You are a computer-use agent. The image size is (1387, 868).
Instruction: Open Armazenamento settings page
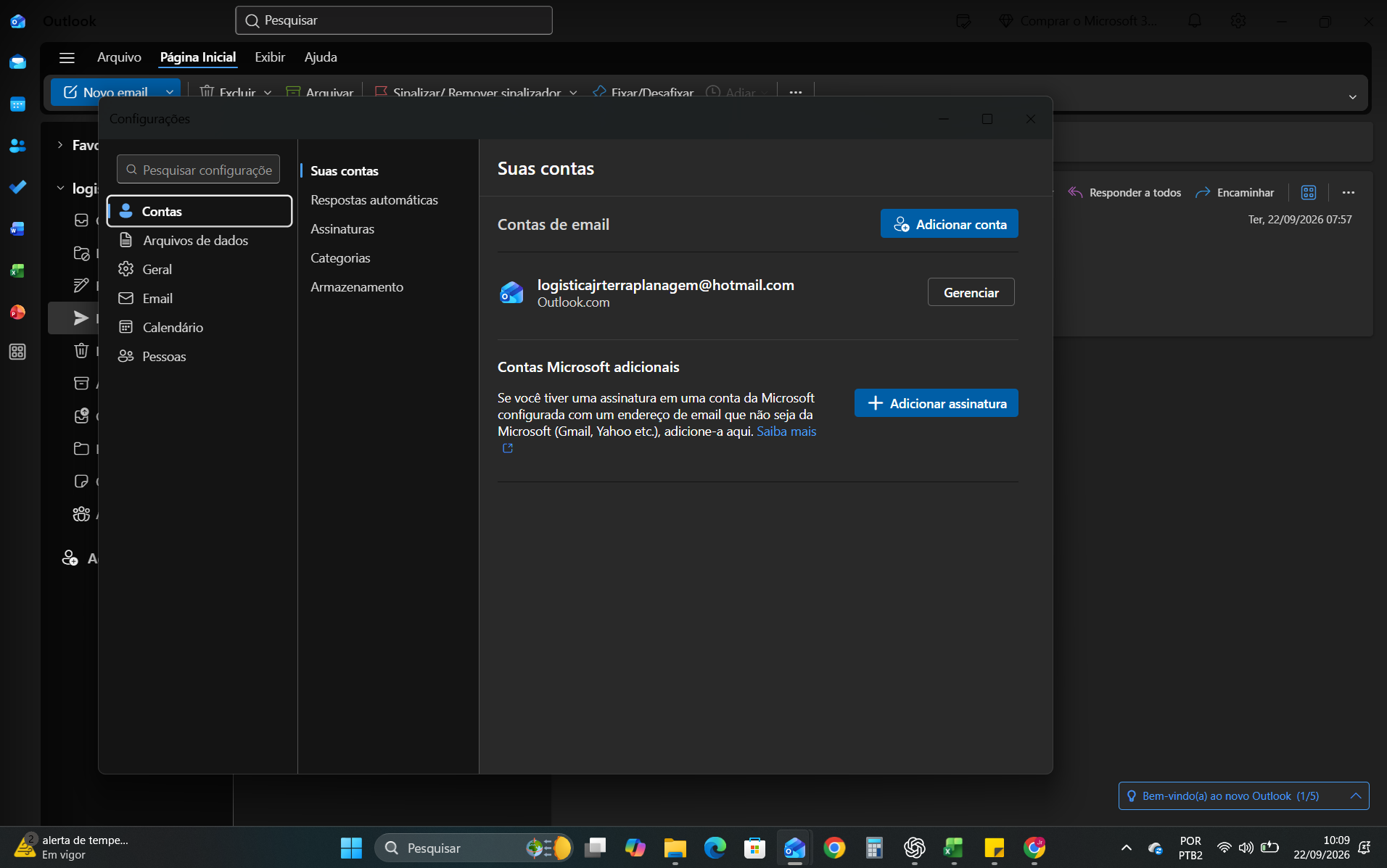pyautogui.click(x=357, y=286)
